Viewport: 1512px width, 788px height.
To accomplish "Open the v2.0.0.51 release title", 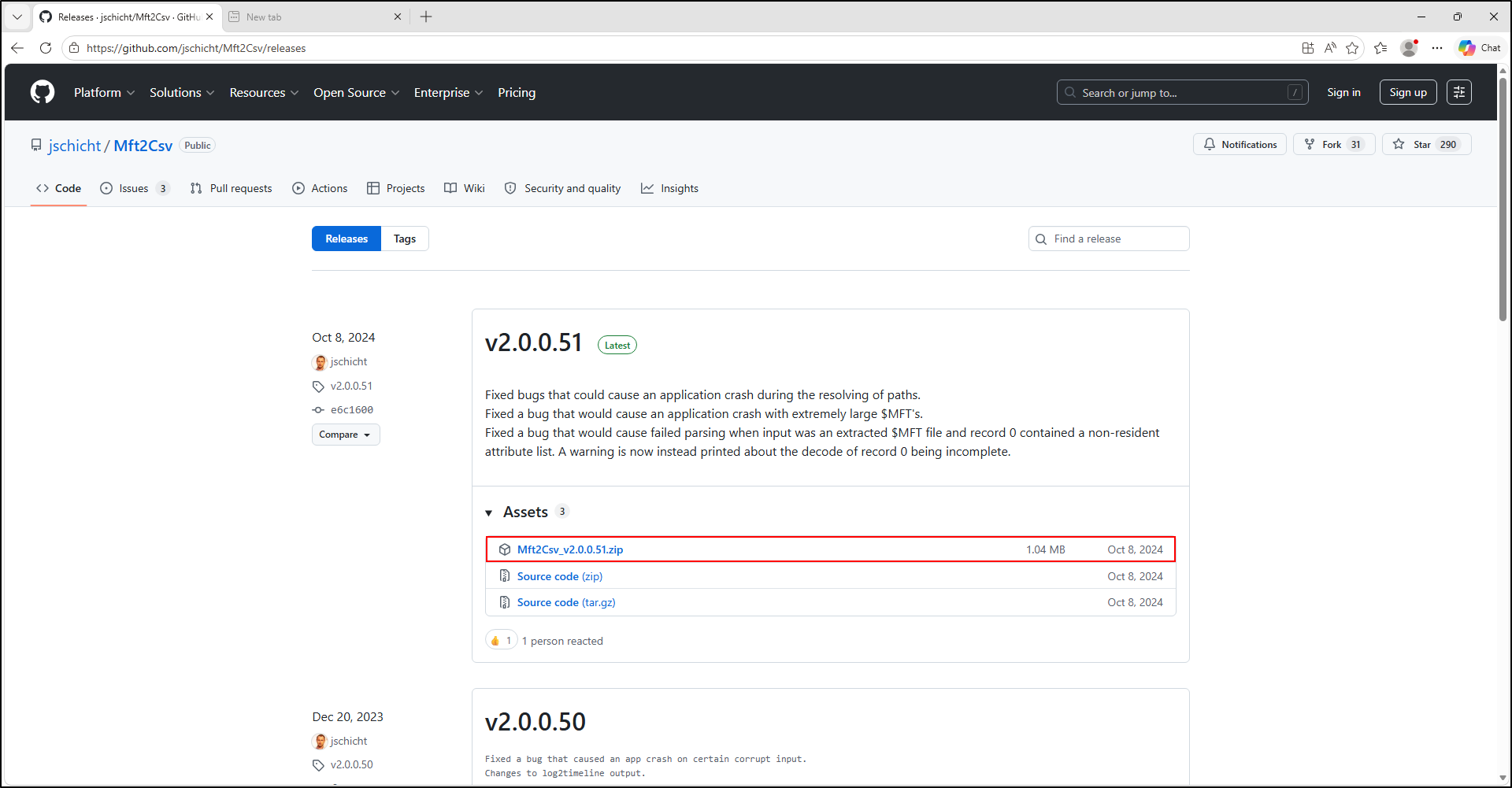I will (x=534, y=342).
